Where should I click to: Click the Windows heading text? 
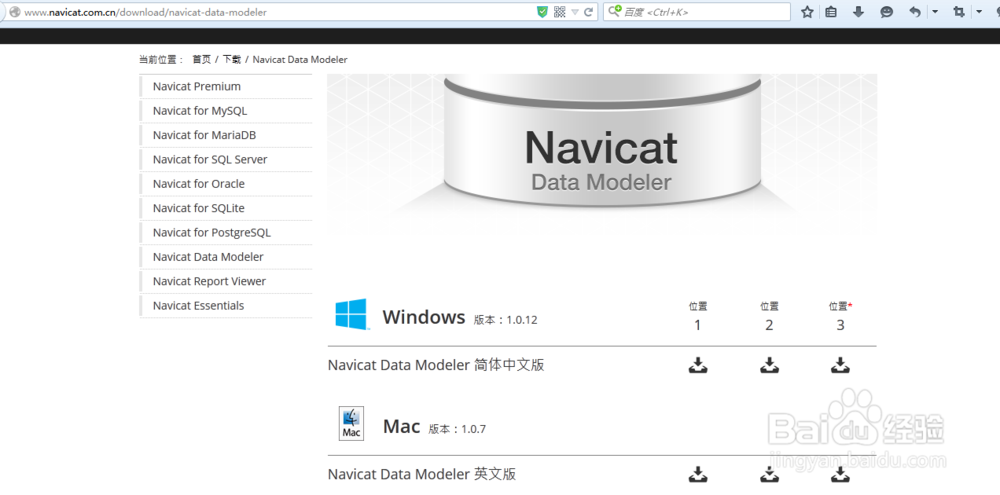[423, 317]
